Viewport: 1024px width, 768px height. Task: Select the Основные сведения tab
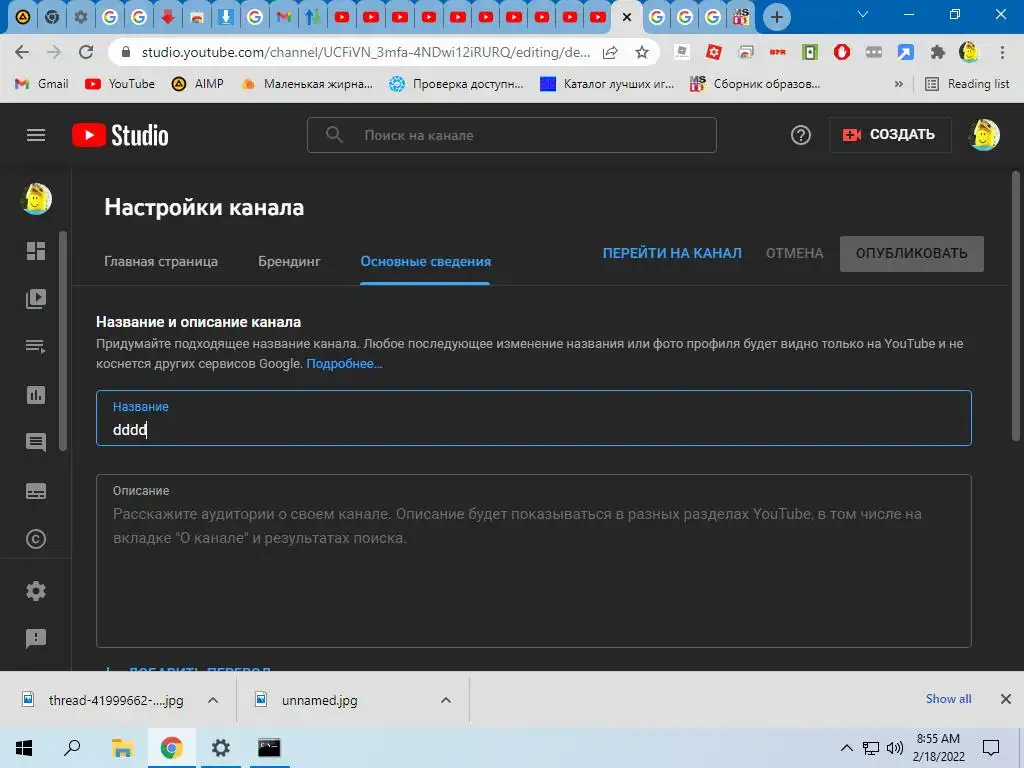click(425, 261)
